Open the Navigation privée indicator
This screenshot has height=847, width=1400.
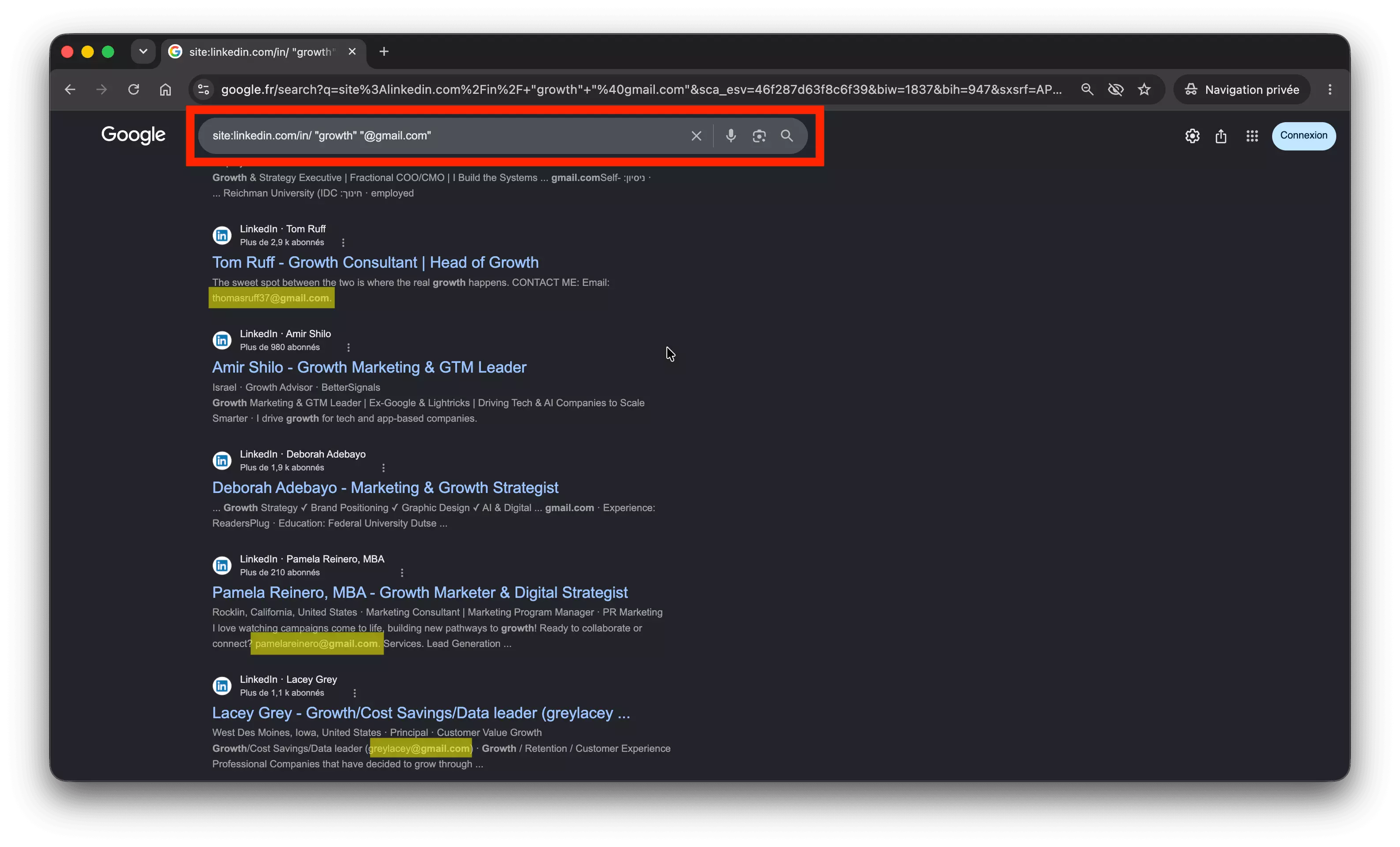[1242, 89]
